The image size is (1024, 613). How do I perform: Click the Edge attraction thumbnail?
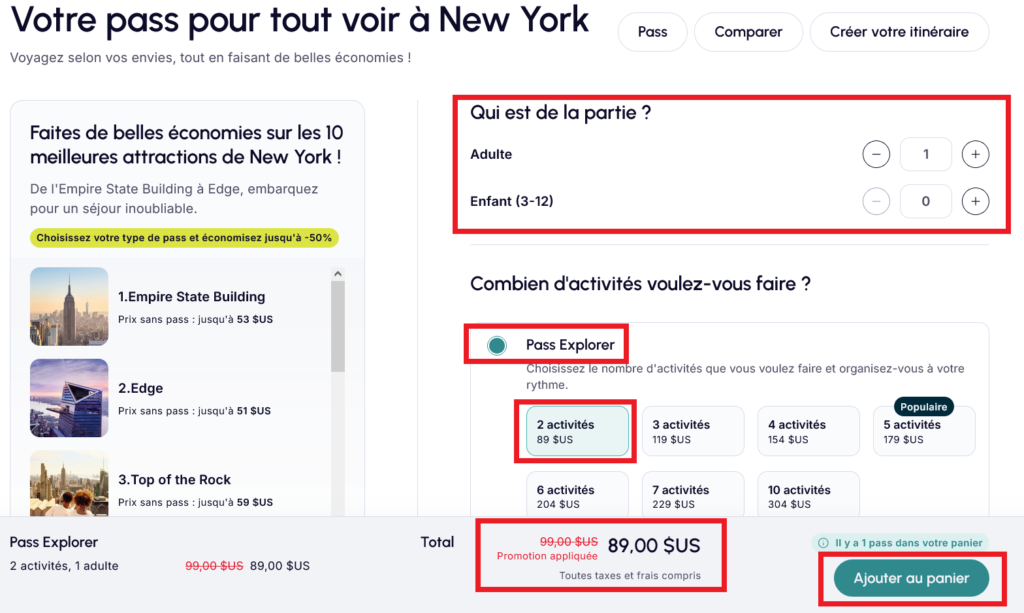tap(69, 398)
